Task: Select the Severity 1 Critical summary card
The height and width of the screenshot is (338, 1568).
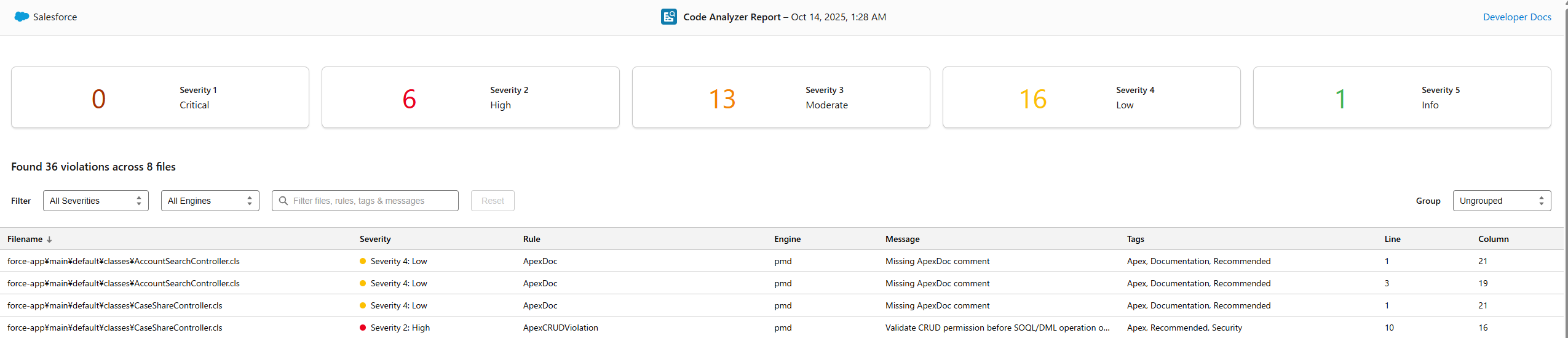Action: tap(160, 97)
